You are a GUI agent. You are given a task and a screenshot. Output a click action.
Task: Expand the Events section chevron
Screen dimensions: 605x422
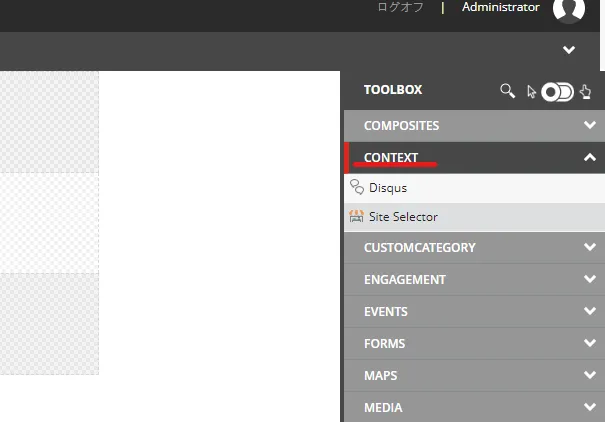click(590, 311)
